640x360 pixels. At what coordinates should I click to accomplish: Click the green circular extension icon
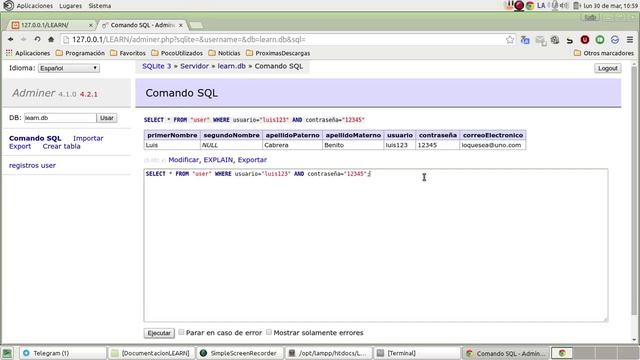point(600,40)
